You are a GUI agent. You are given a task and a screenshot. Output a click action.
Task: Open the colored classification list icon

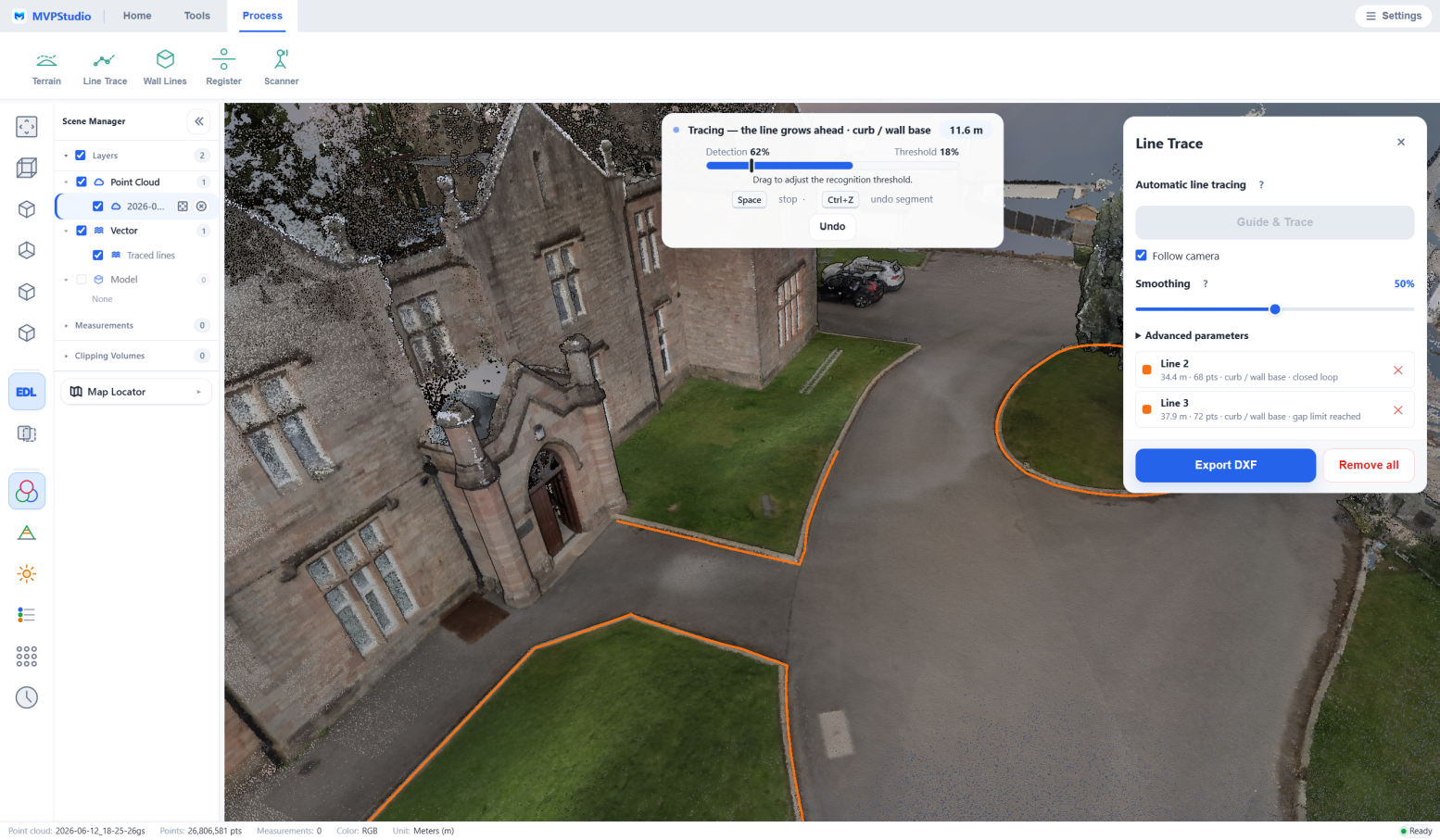(27, 615)
